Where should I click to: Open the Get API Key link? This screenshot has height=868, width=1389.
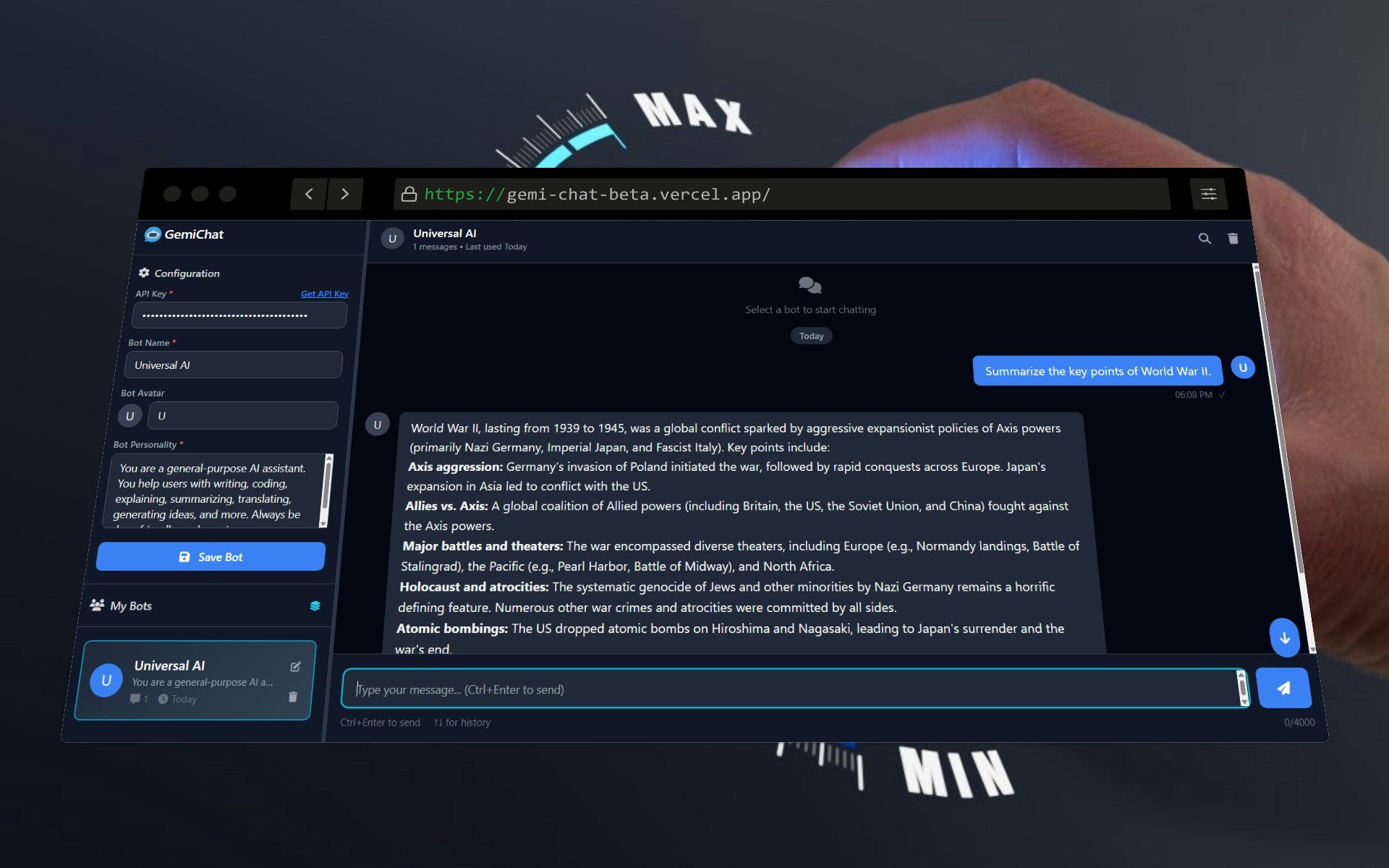[324, 294]
